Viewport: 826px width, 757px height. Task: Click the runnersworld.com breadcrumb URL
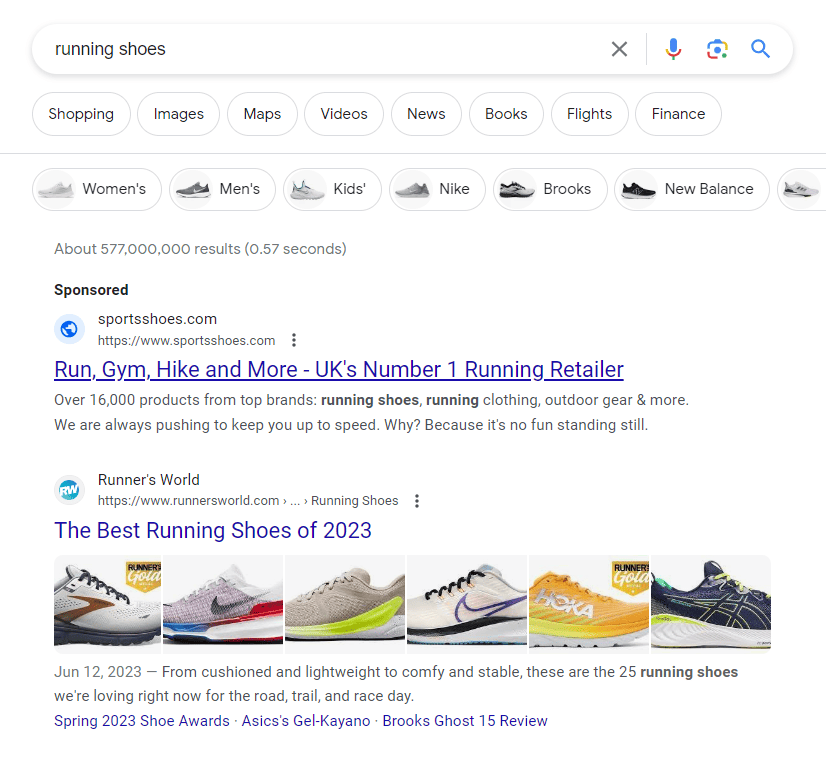[x=248, y=500]
